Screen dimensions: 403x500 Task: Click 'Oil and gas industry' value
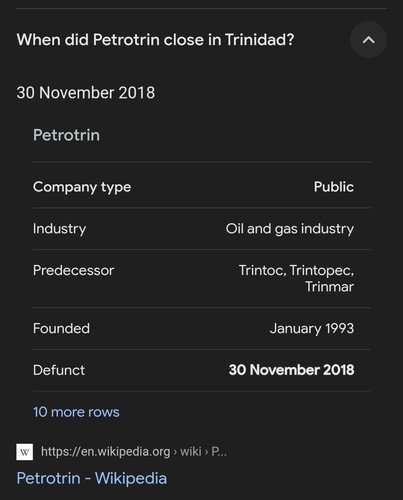(290, 229)
